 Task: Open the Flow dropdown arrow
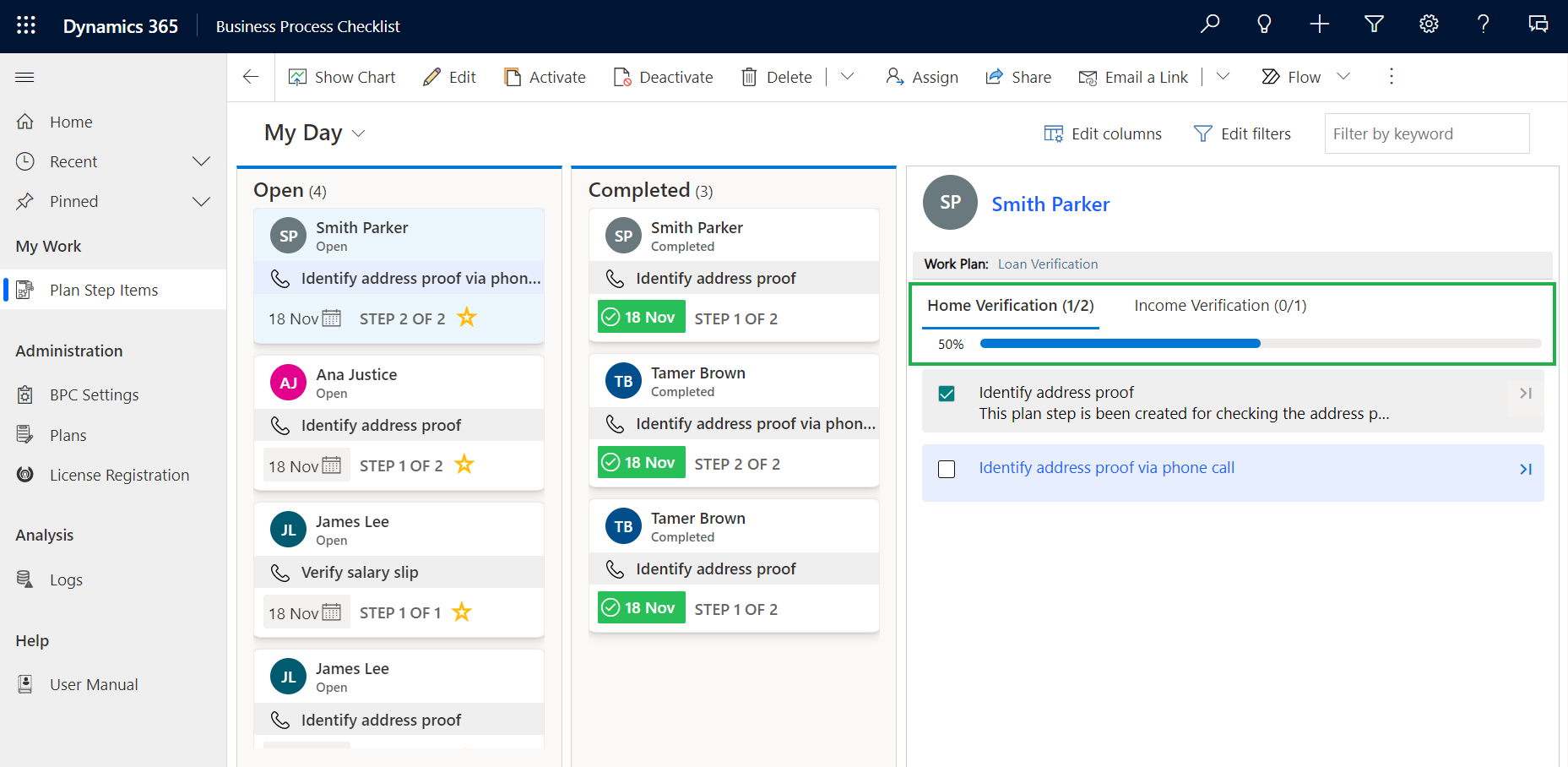point(1343,77)
